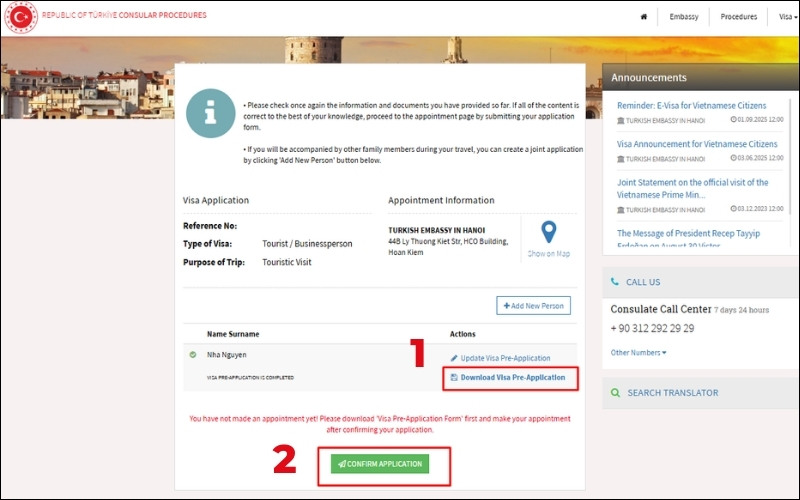Click the blue info circle icon
Screen dimensions: 800x500
(x=210, y=112)
